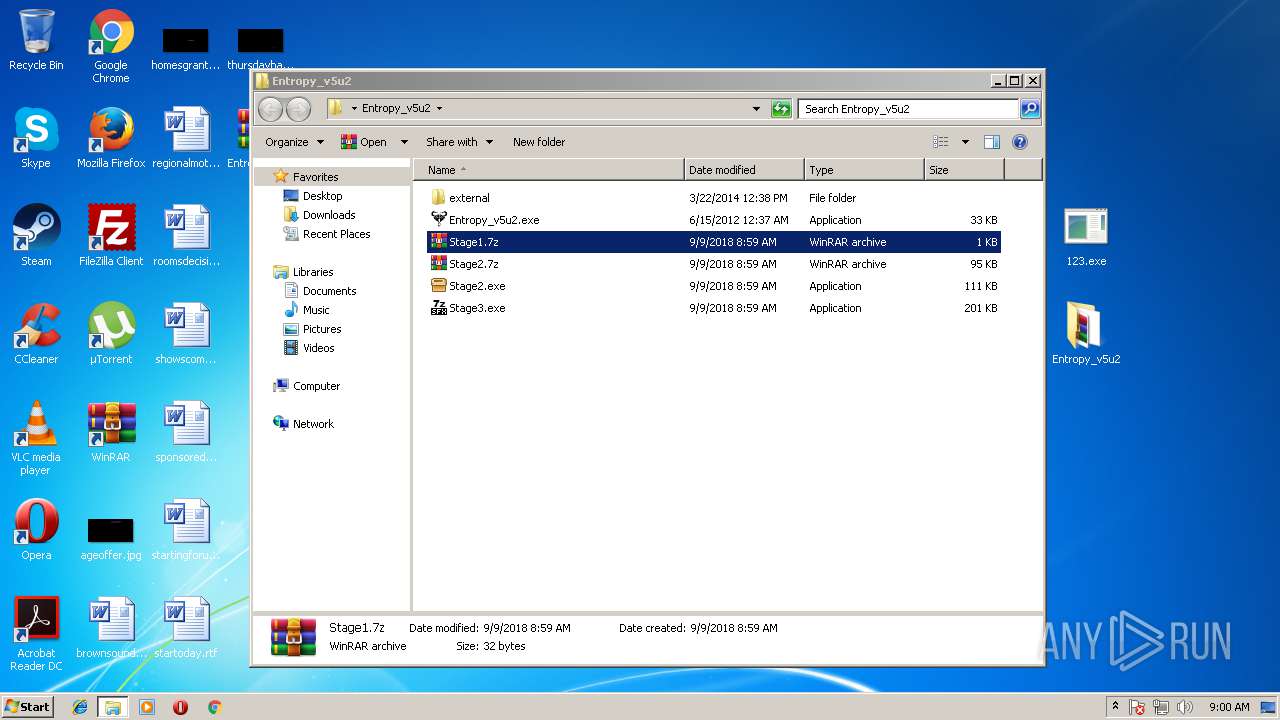Viewport: 1280px width, 720px height.
Task: Open the CCleaner desktop shortcut
Action: coord(36,335)
